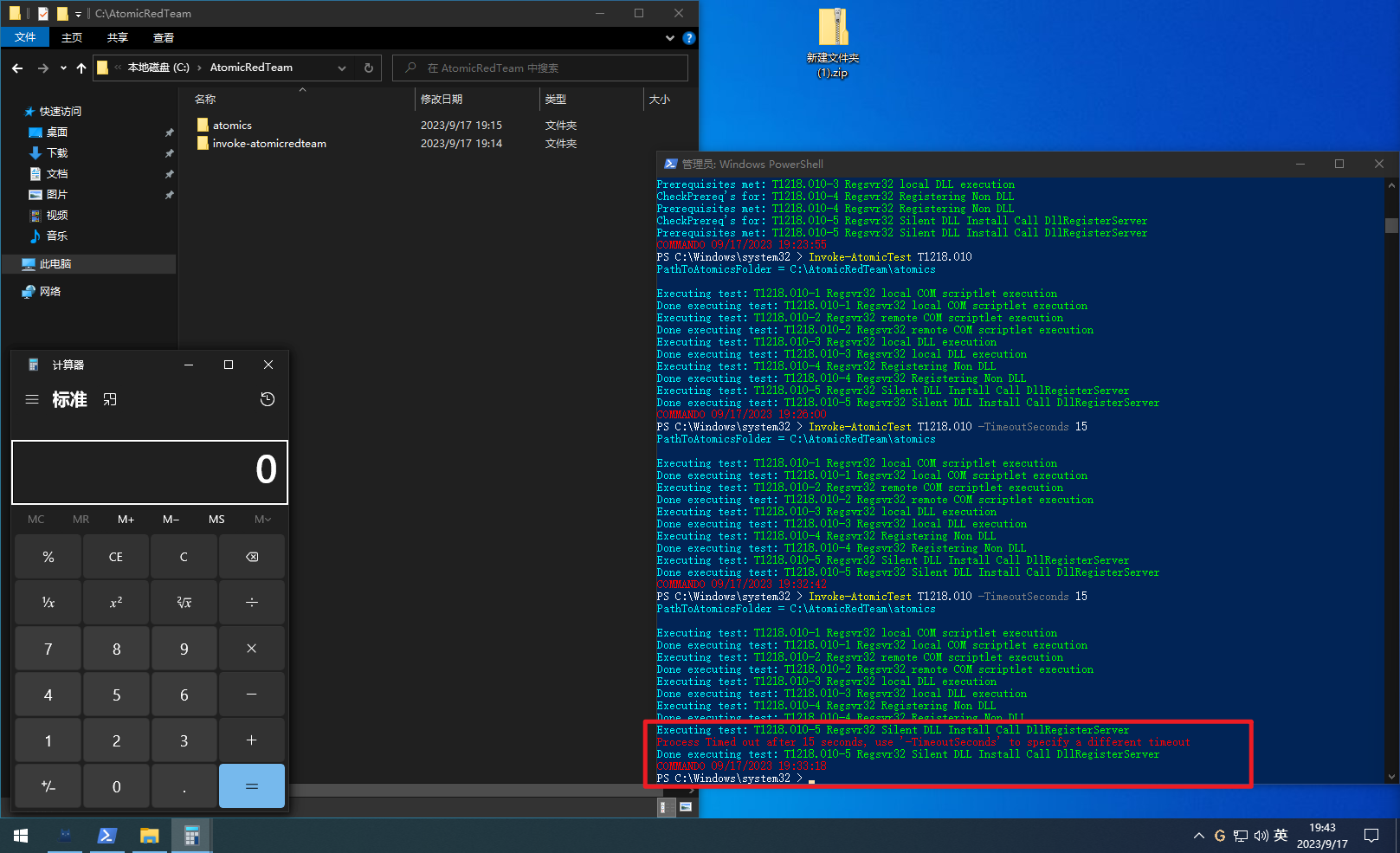This screenshot has width=1400, height=853.
Task: Click the calculator digit 5 key
Action: coord(116,695)
